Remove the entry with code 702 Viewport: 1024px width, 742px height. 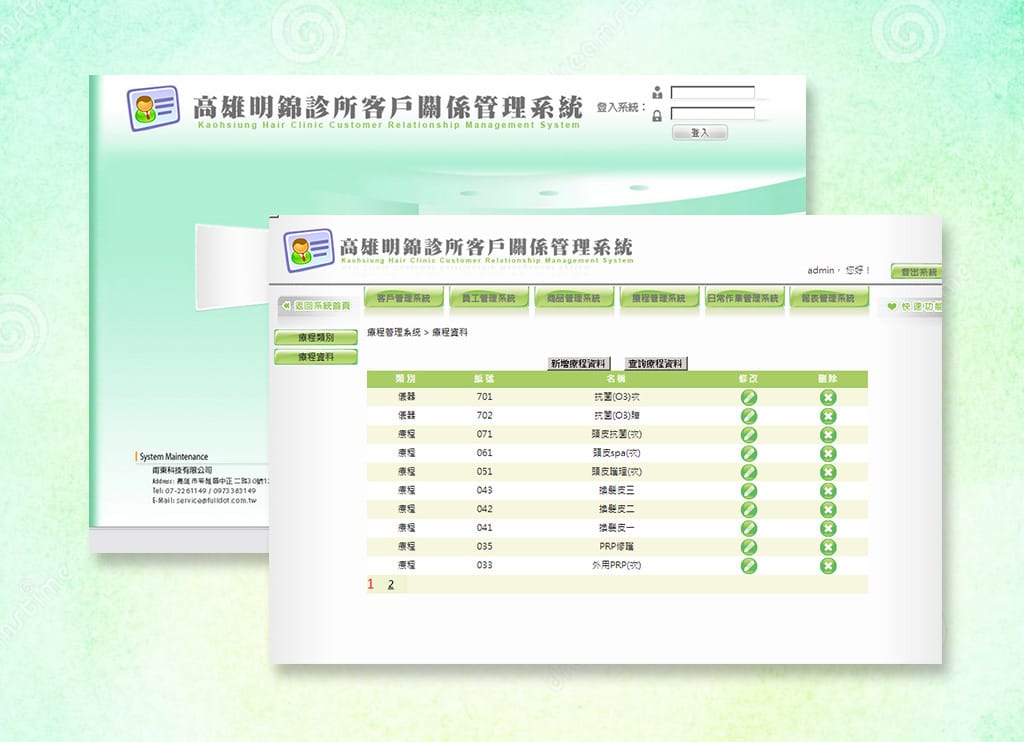[x=828, y=416]
